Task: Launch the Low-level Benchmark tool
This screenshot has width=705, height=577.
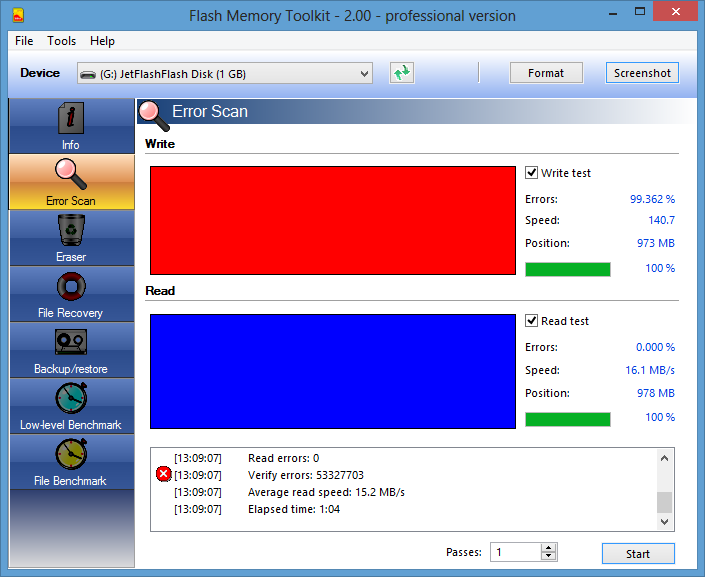Action: click(x=70, y=399)
